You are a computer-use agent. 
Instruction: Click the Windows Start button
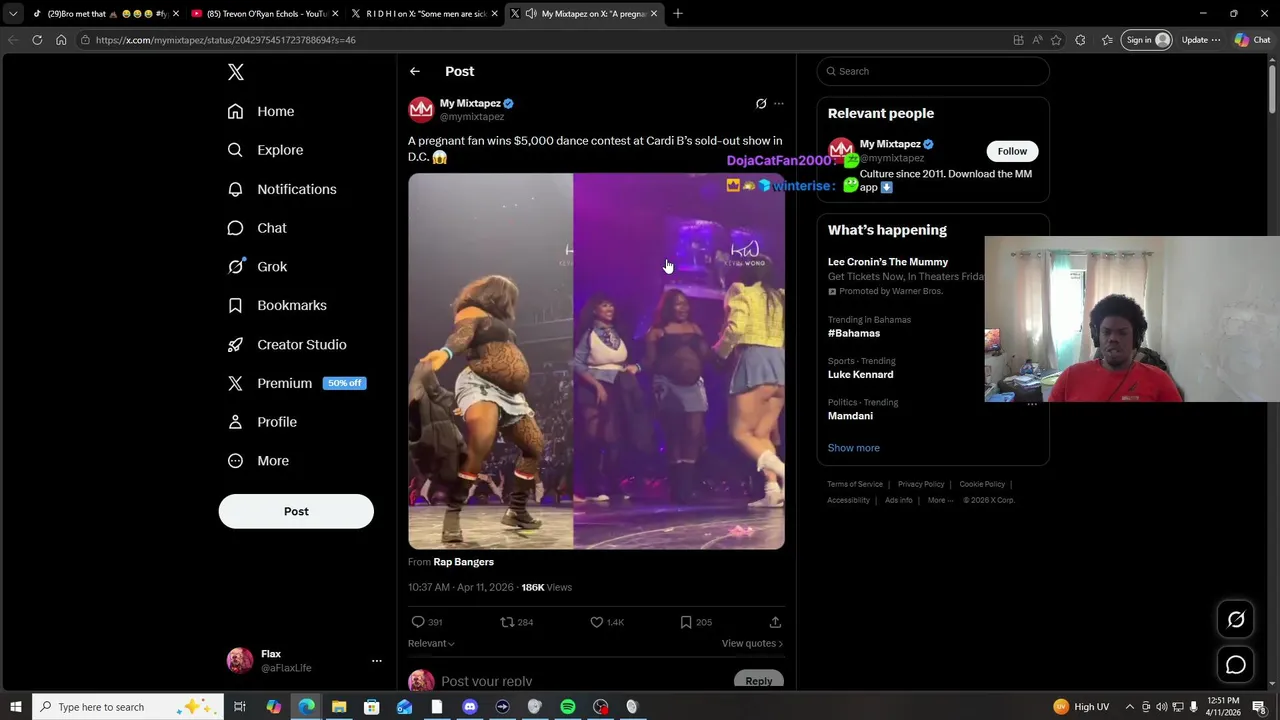coord(15,707)
